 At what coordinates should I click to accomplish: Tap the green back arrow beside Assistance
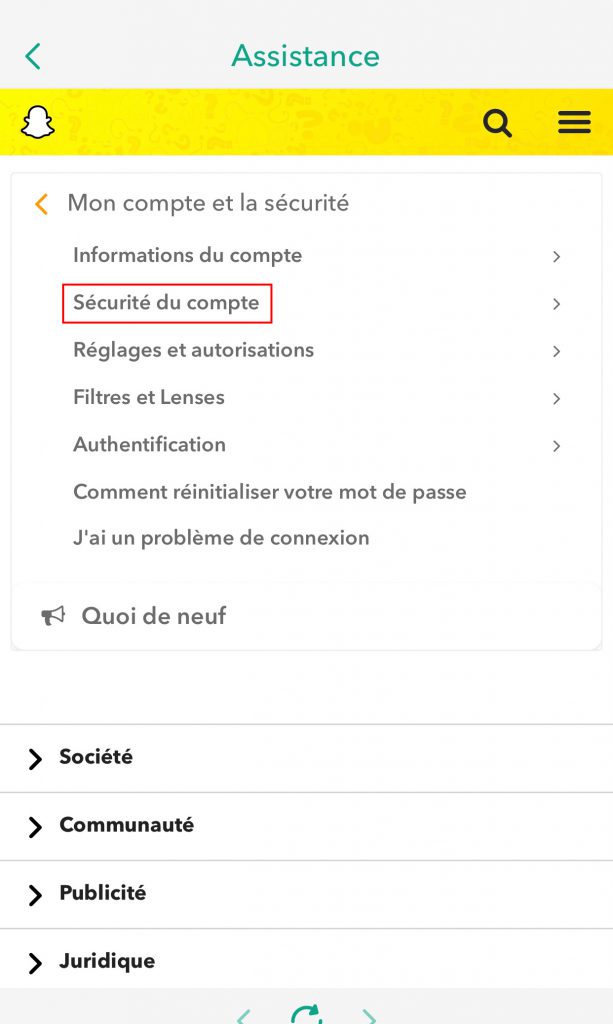33,56
